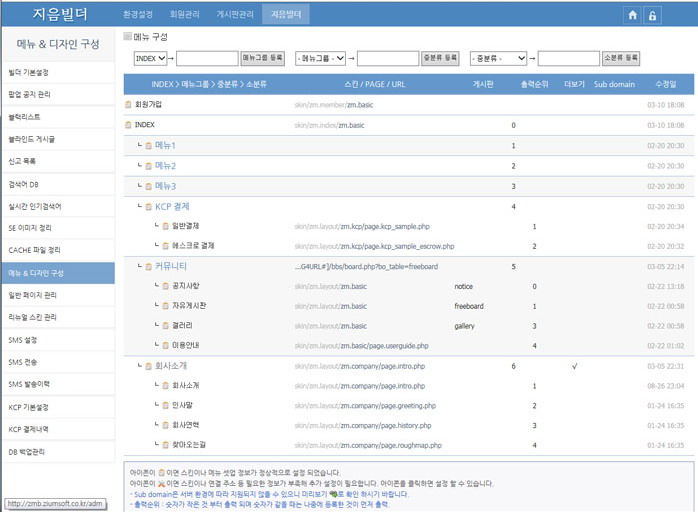Click the clipboard icon beside 회원가입

click(128, 104)
